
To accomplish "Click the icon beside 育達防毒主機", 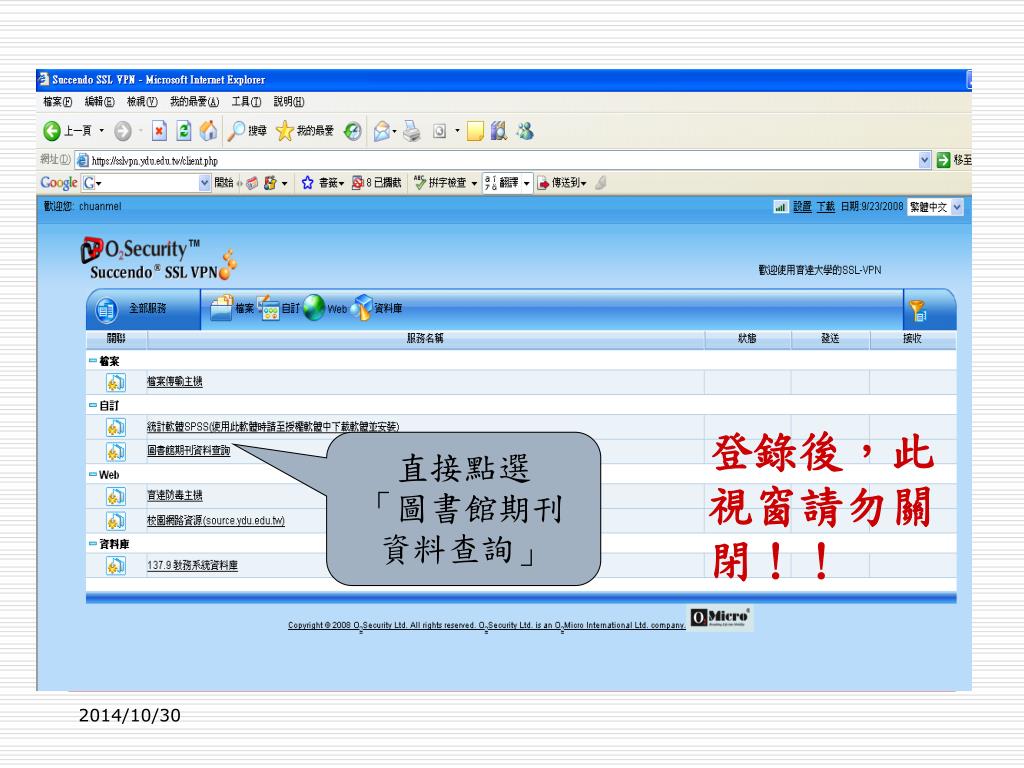I will pos(116,496).
